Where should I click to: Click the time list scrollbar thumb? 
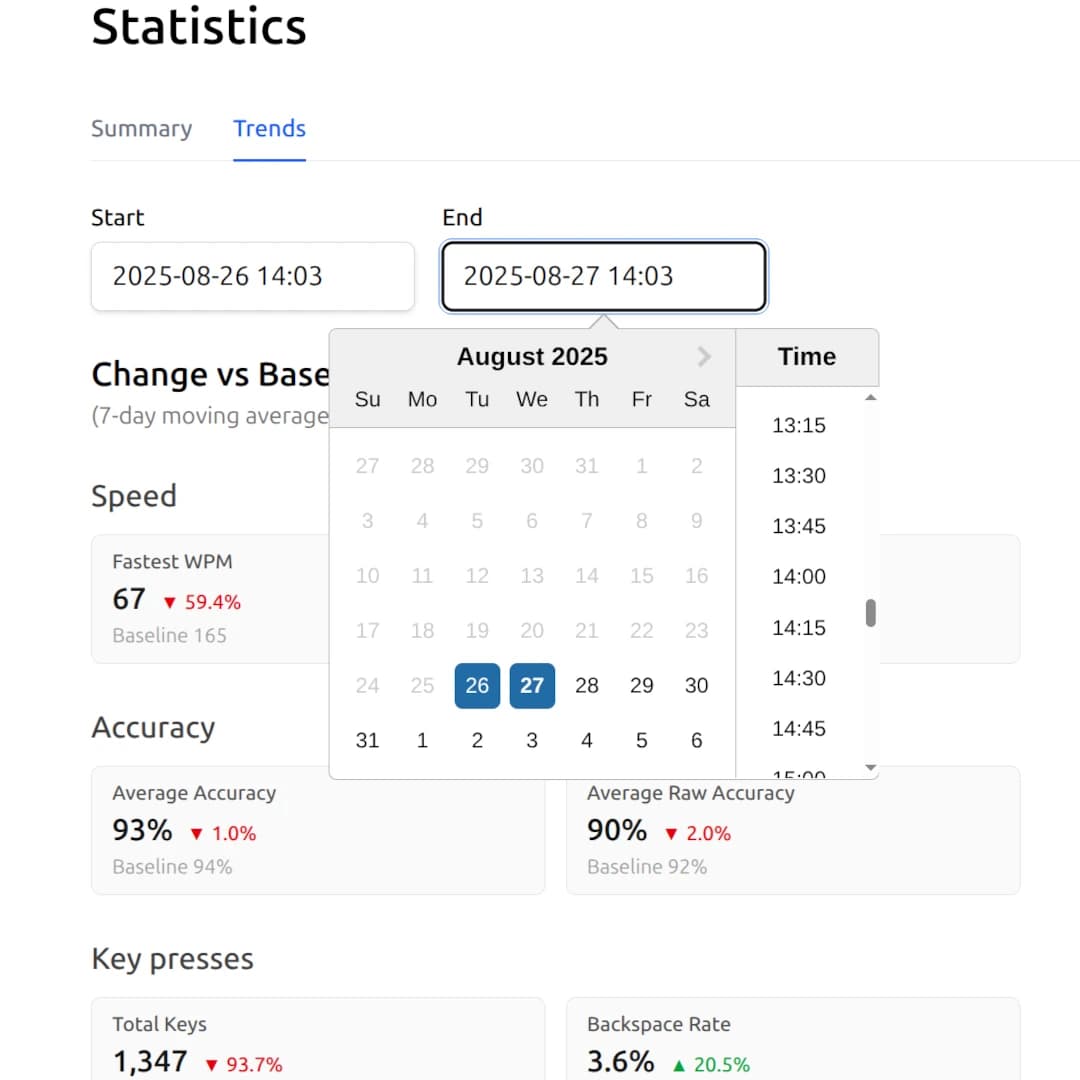point(871,613)
